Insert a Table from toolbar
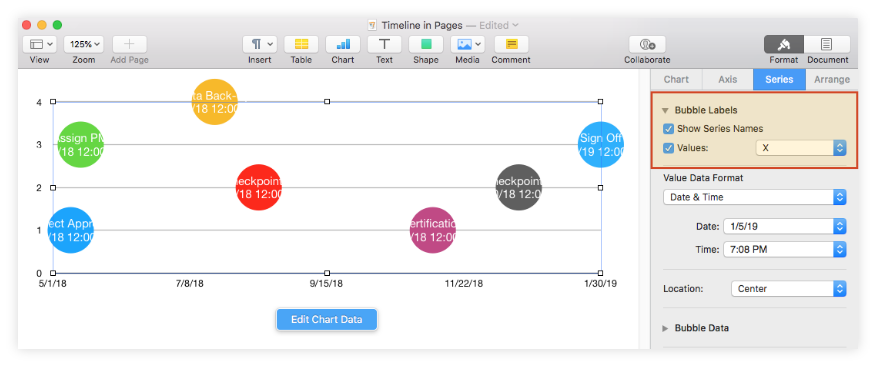The width and height of the screenshot is (876, 367). tap(301, 44)
